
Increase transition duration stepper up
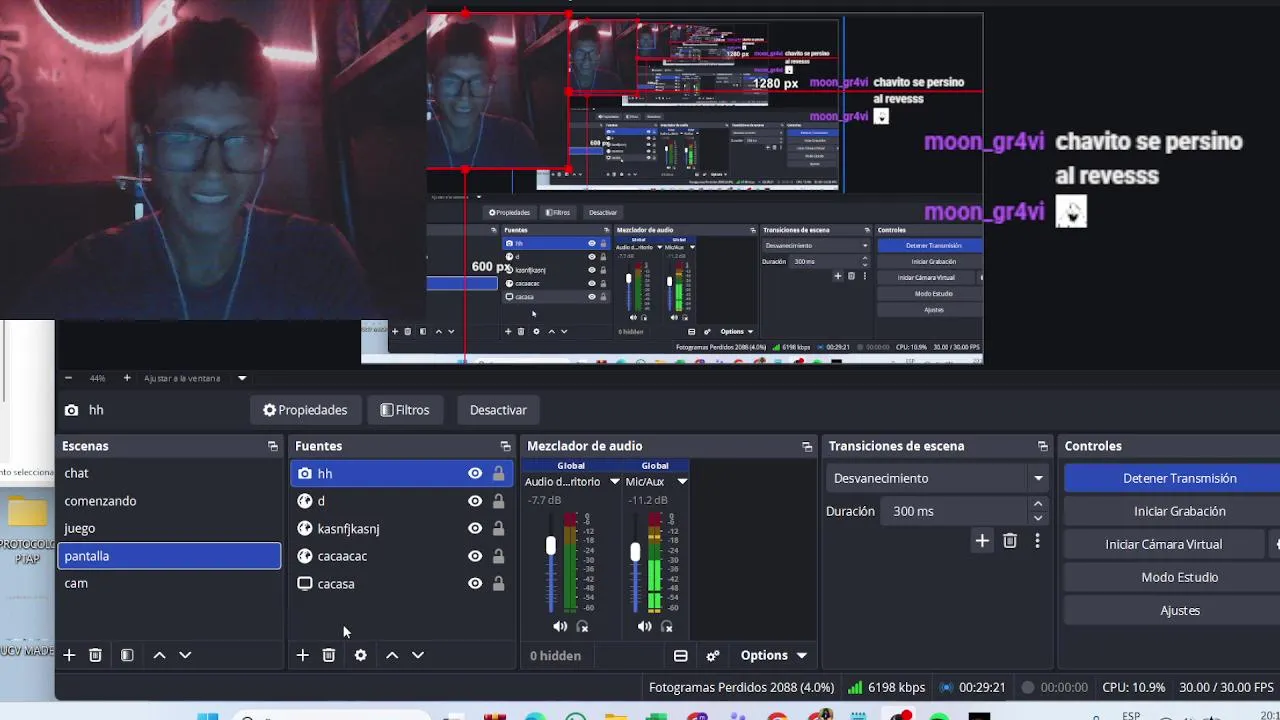pyautogui.click(x=1038, y=504)
